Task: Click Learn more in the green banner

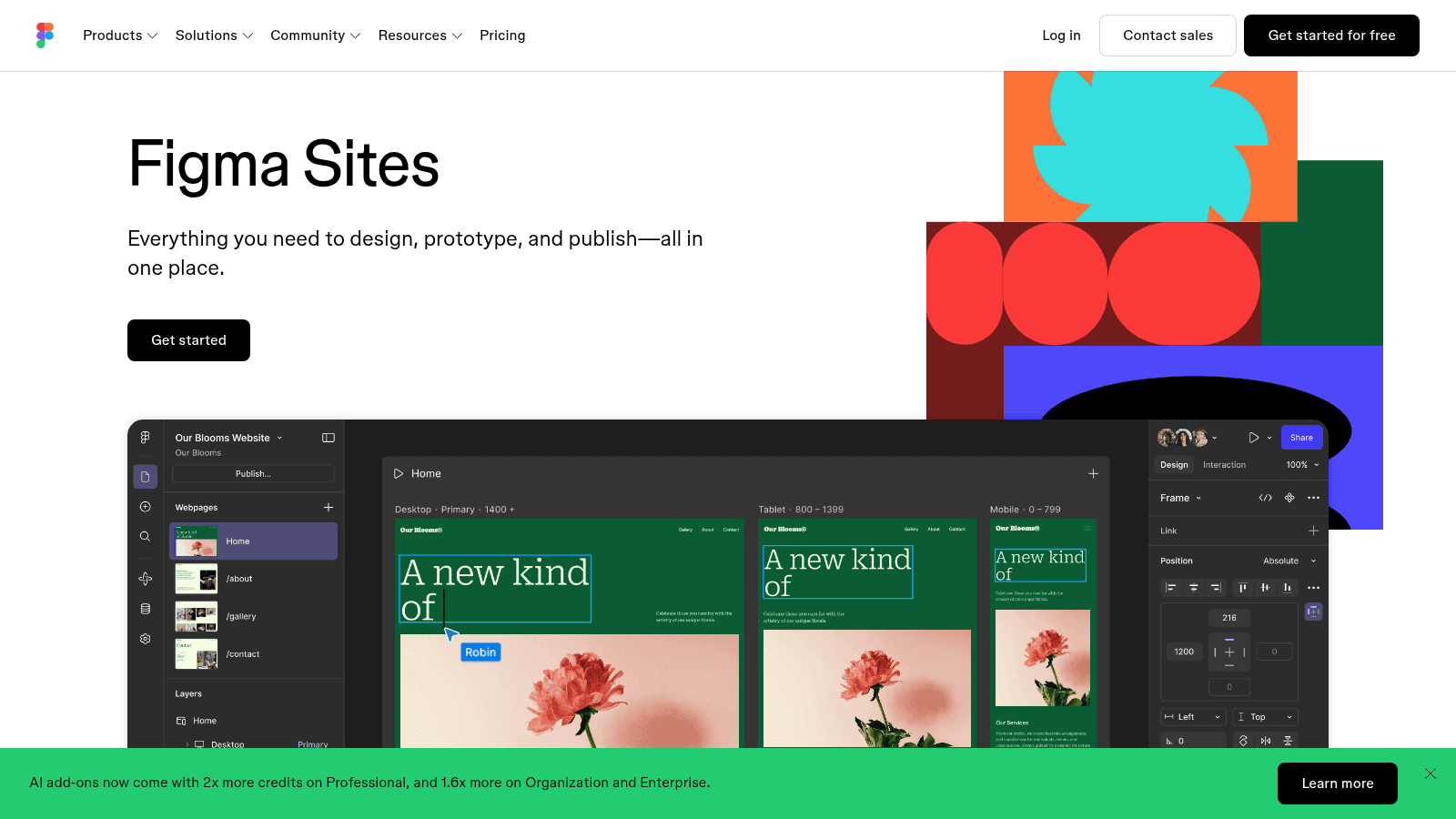Action: pos(1337,784)
